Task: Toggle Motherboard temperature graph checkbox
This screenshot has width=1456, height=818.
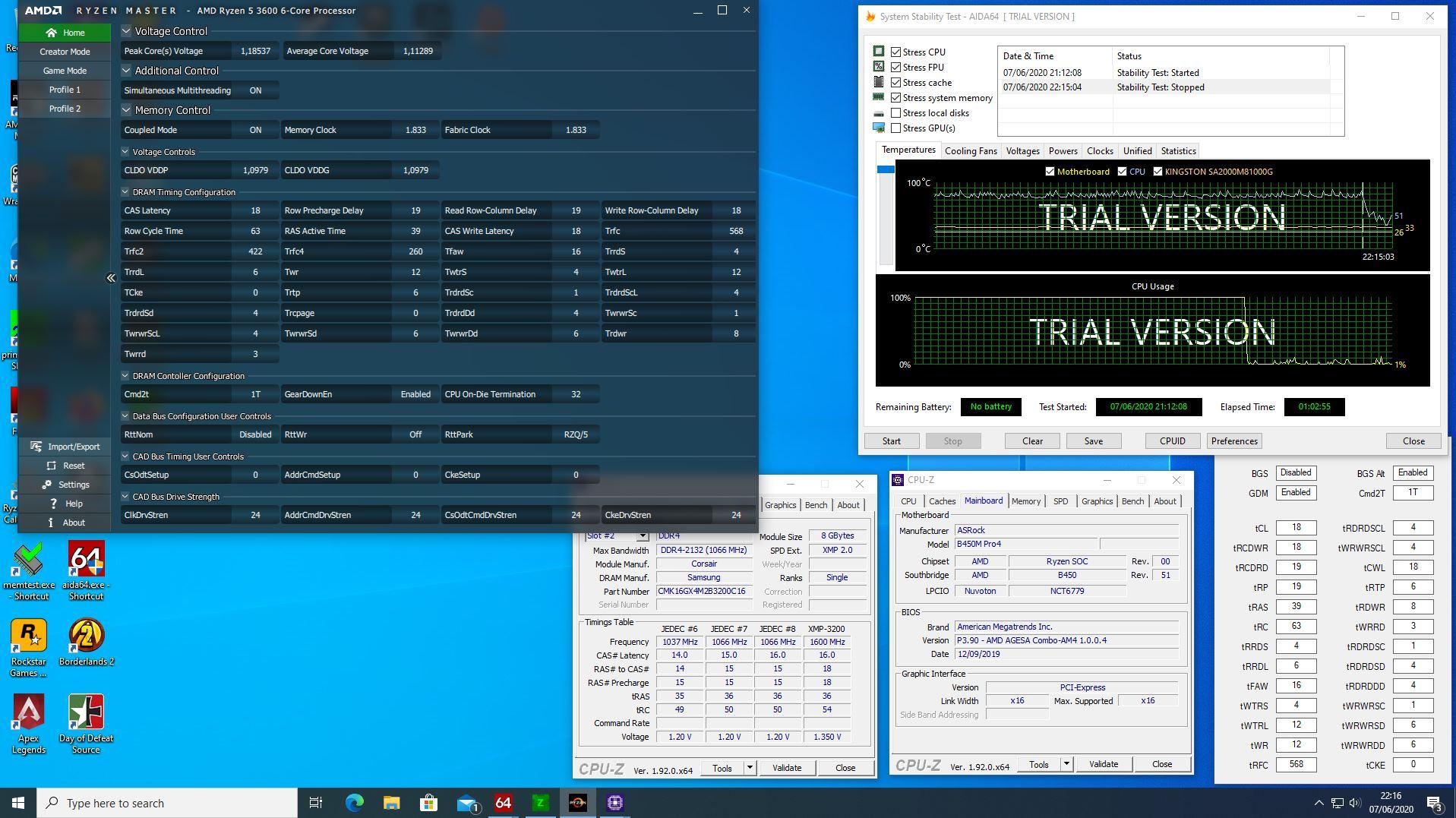Action: [x=1050, y=172]
